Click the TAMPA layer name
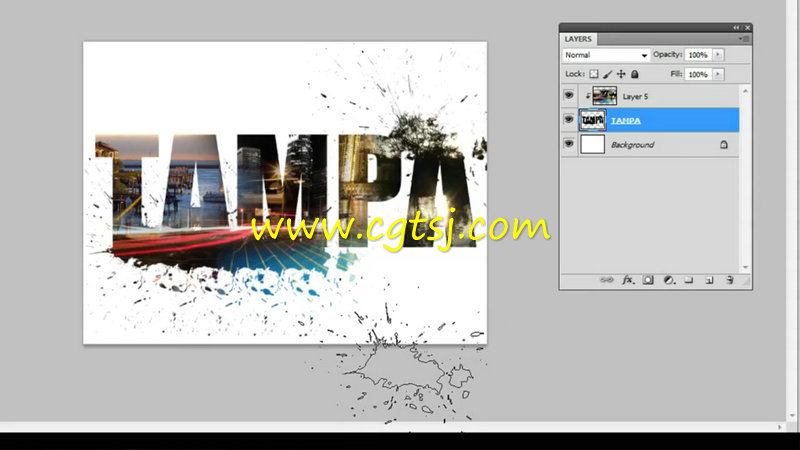 (626, 120)
